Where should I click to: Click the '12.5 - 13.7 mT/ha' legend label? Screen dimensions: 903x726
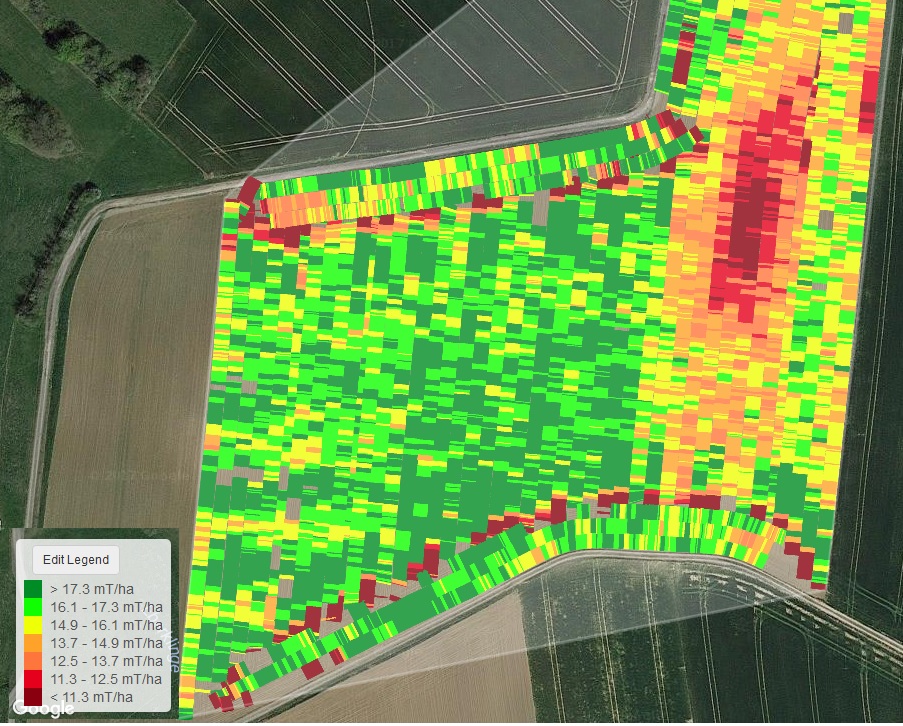click(x=108, y=661)
